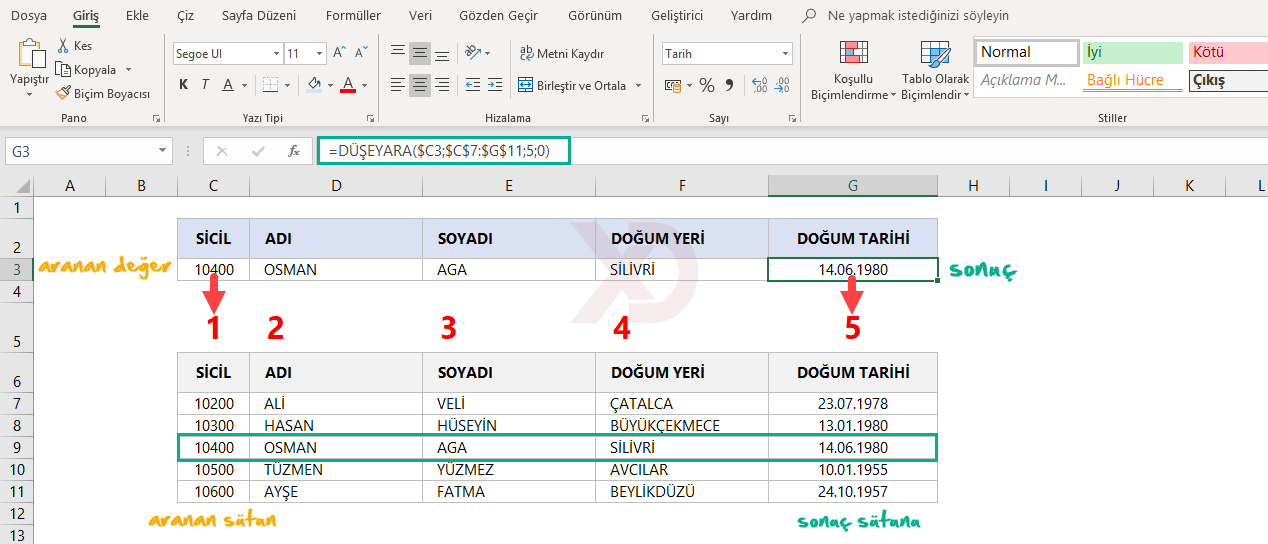
Task: Toggle italic T formatting
Action: point(206,85)
